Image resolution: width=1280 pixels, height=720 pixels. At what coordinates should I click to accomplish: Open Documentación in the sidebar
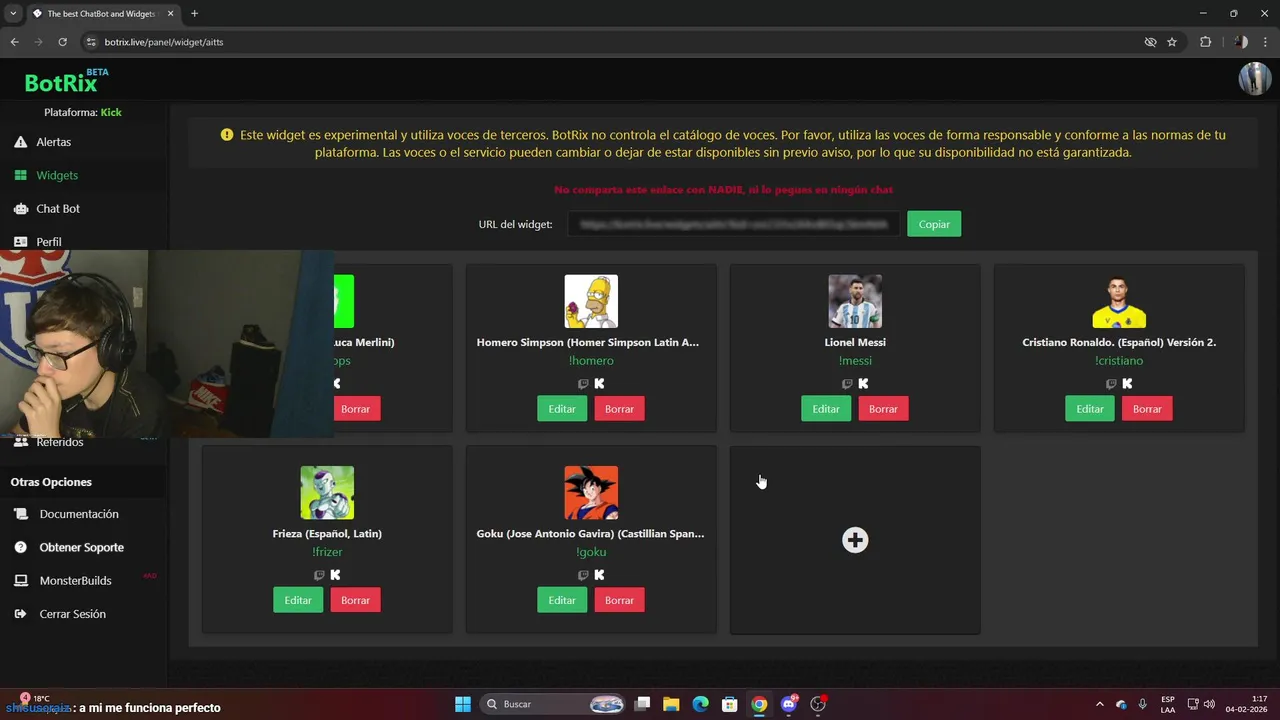pos(79,514)
